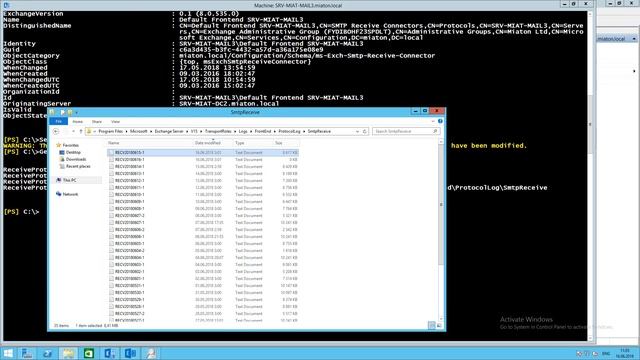Click Exchange Server in the breadcrumb path
The height and width of the screenshot is (360, 640).
(169, 131)
